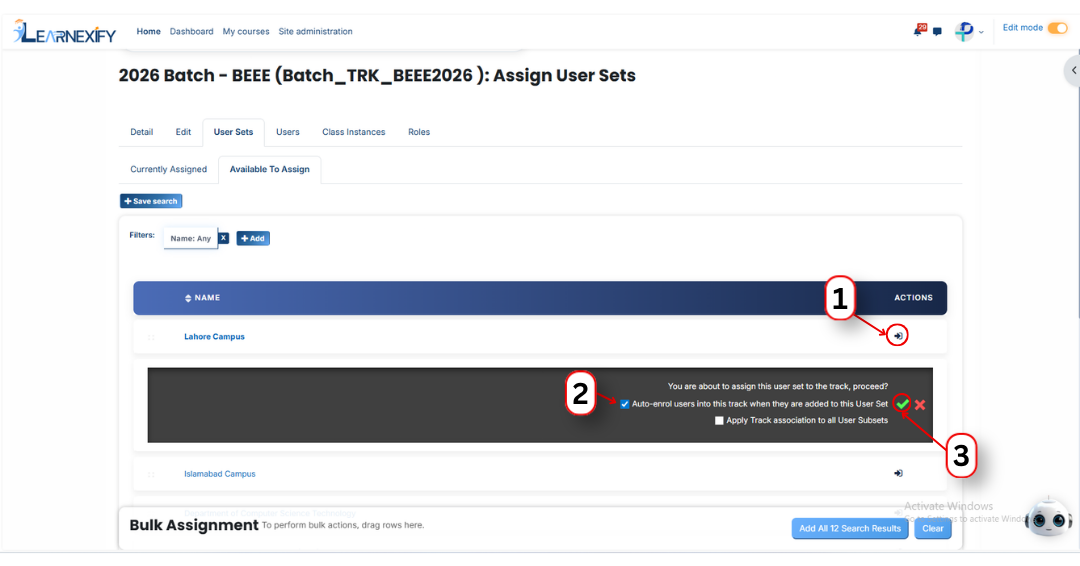Click the Add filter button
The height and width of the screenshot is (566, 1080).
(x=253, y=238)
